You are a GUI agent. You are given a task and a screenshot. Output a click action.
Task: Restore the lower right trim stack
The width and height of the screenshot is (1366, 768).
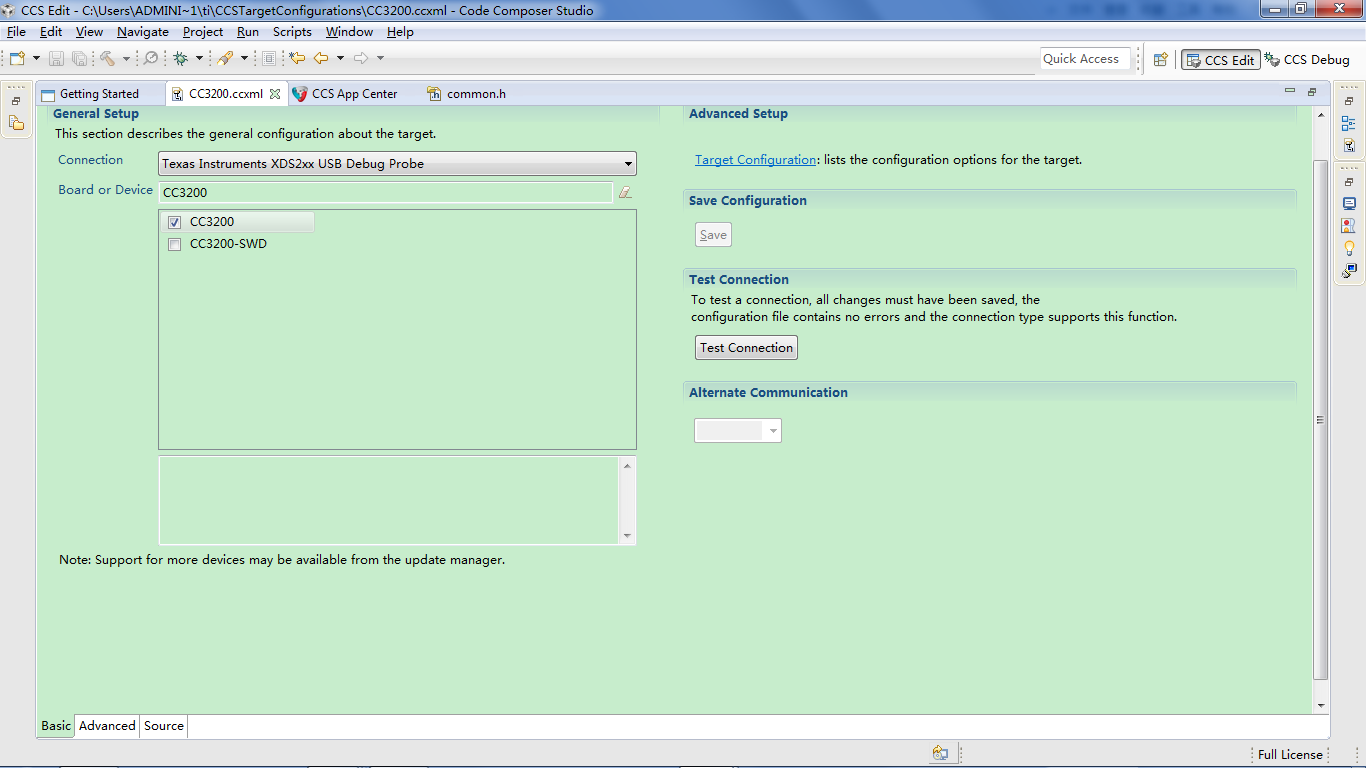tap(1349, 182)
